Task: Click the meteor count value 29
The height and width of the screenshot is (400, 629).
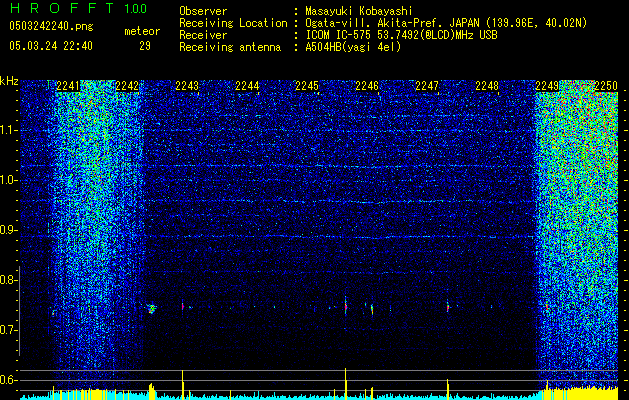Action: [145, 46]
